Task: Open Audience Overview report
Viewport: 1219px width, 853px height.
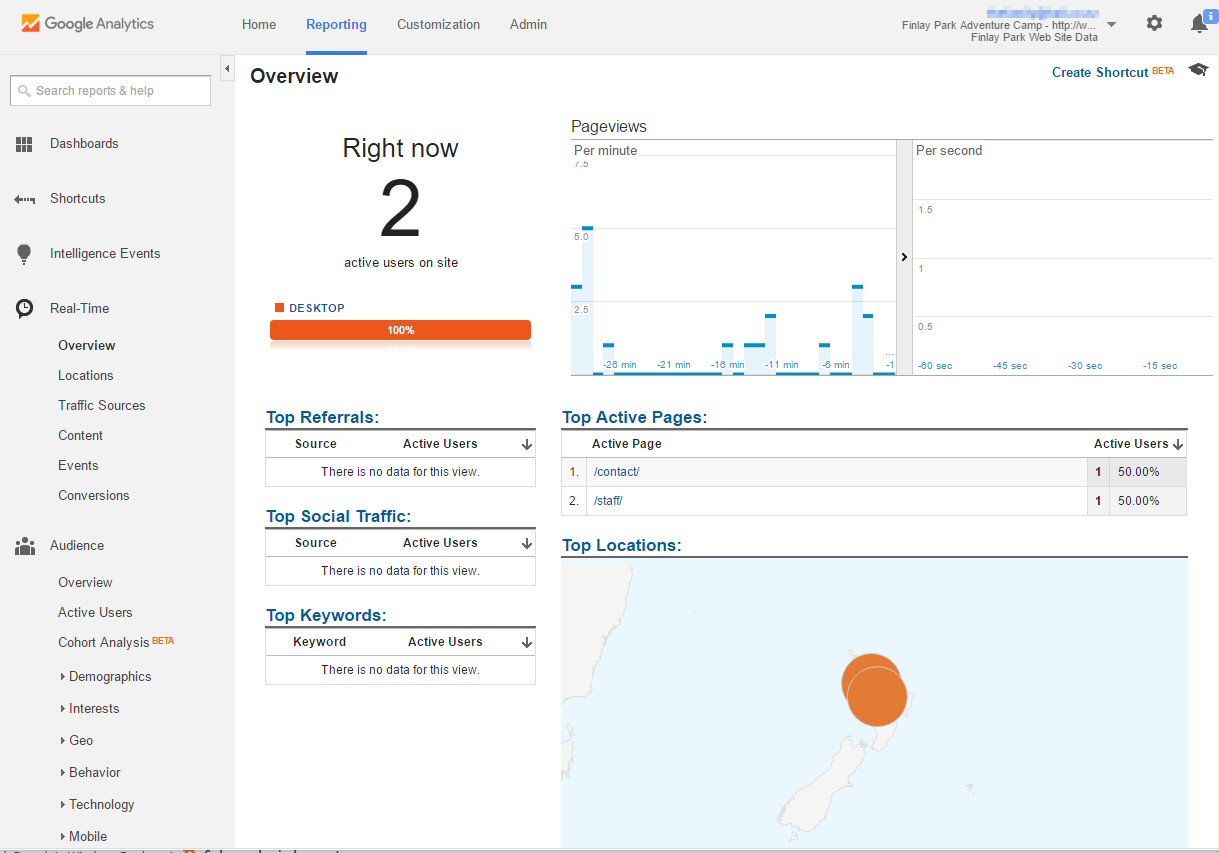Action: [x=85, y=583]
